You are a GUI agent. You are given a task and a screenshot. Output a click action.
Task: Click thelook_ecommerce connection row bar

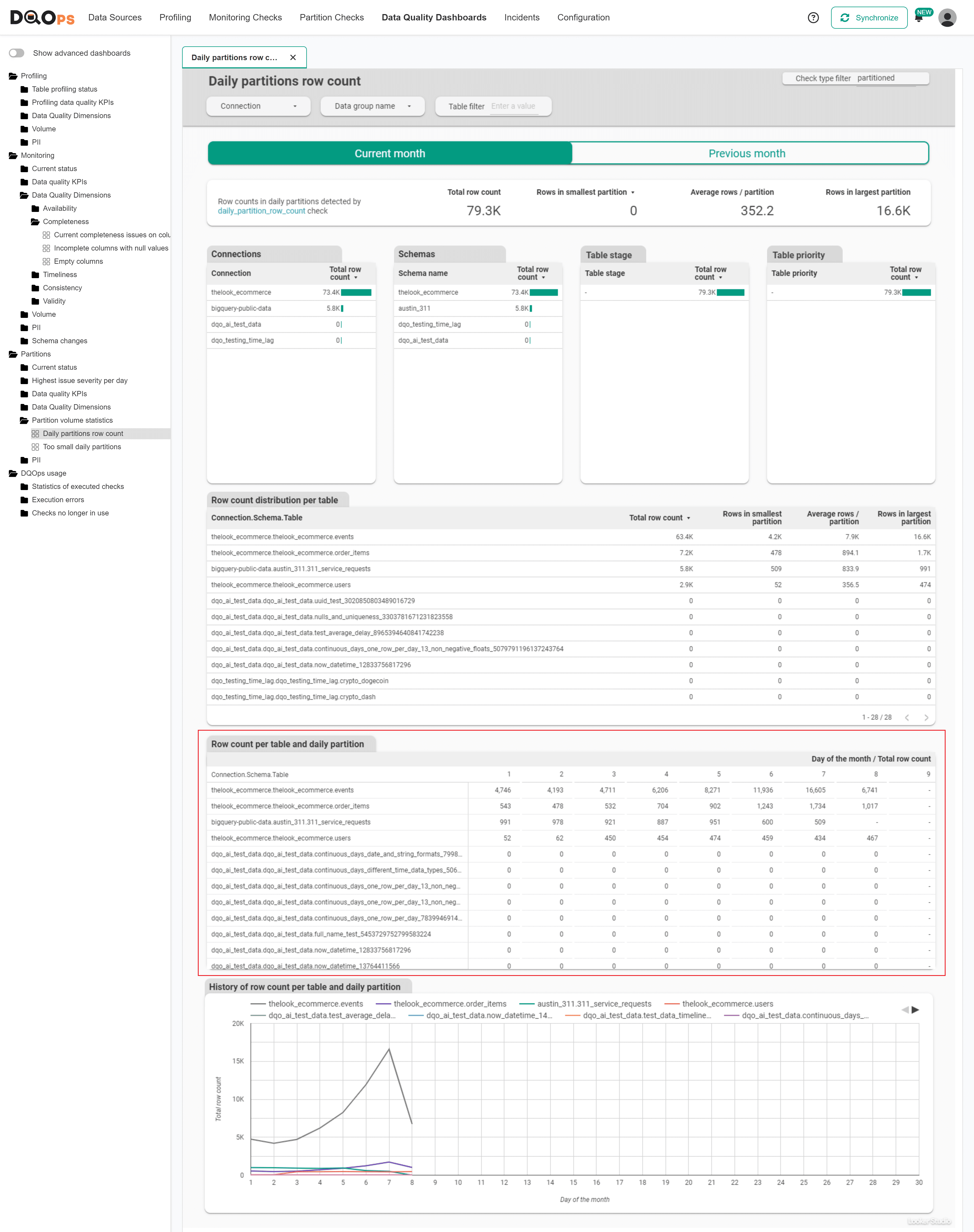[356, 292]
